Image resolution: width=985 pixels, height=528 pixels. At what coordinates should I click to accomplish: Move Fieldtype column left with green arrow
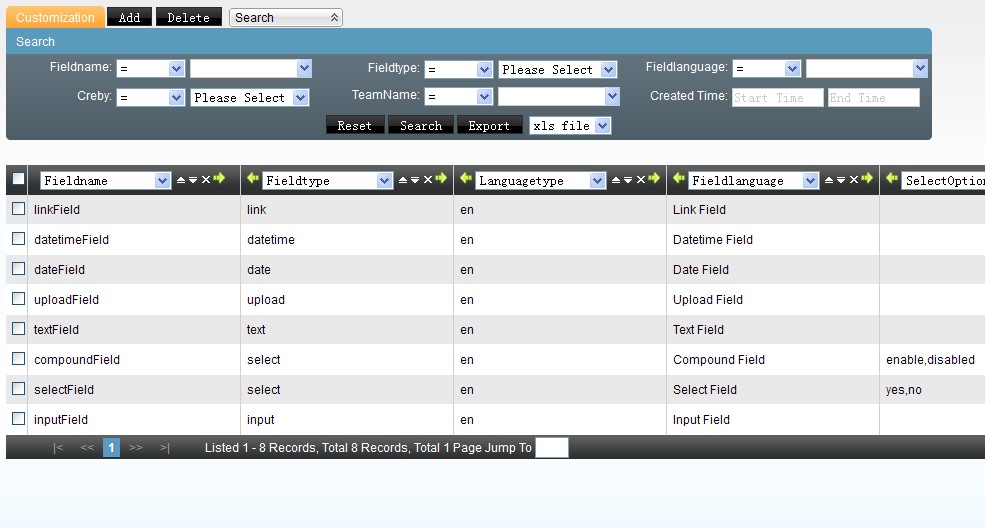click(253, 180)
